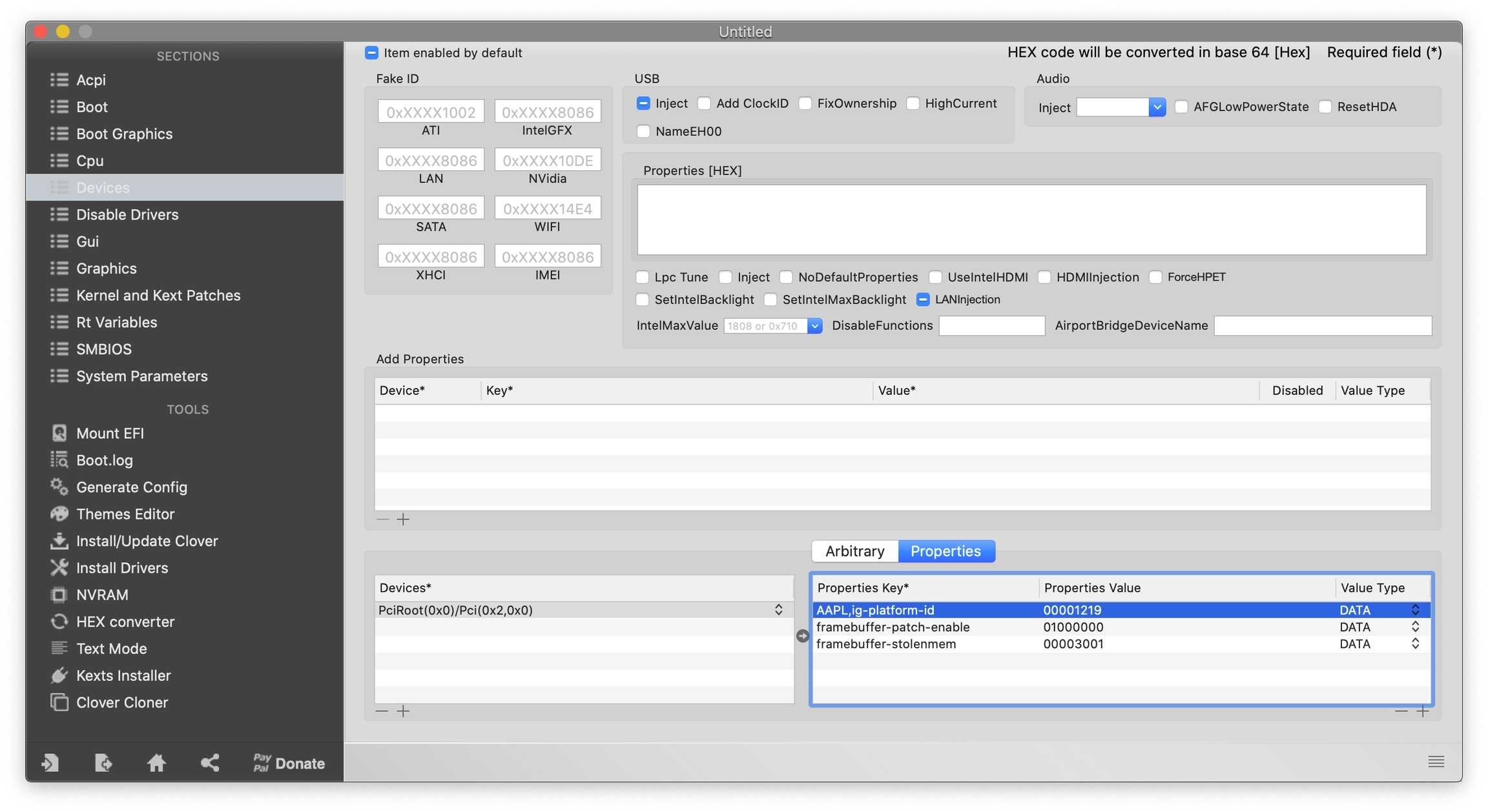Click the Generate Config gears icon
This screenshot has height=812, width=1488.
[x=59, y=487]
